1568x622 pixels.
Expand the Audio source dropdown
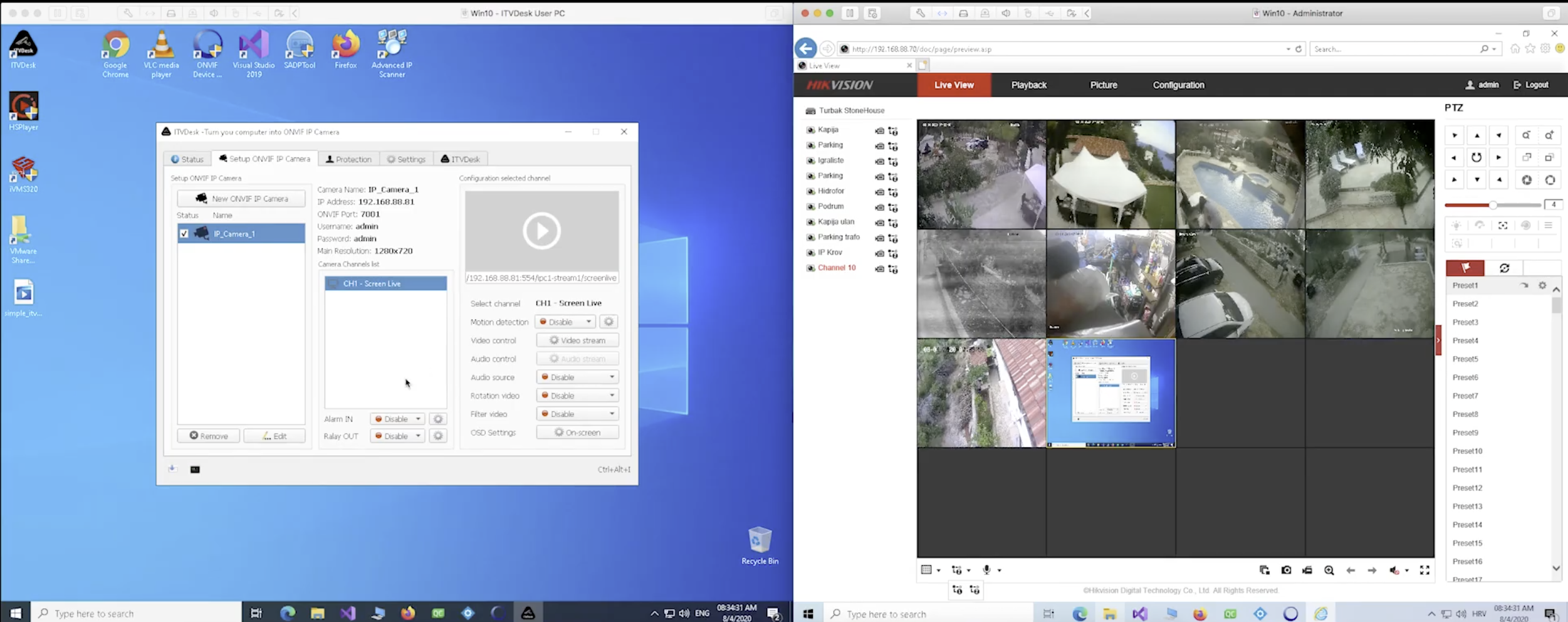click(x=577, y=377)
